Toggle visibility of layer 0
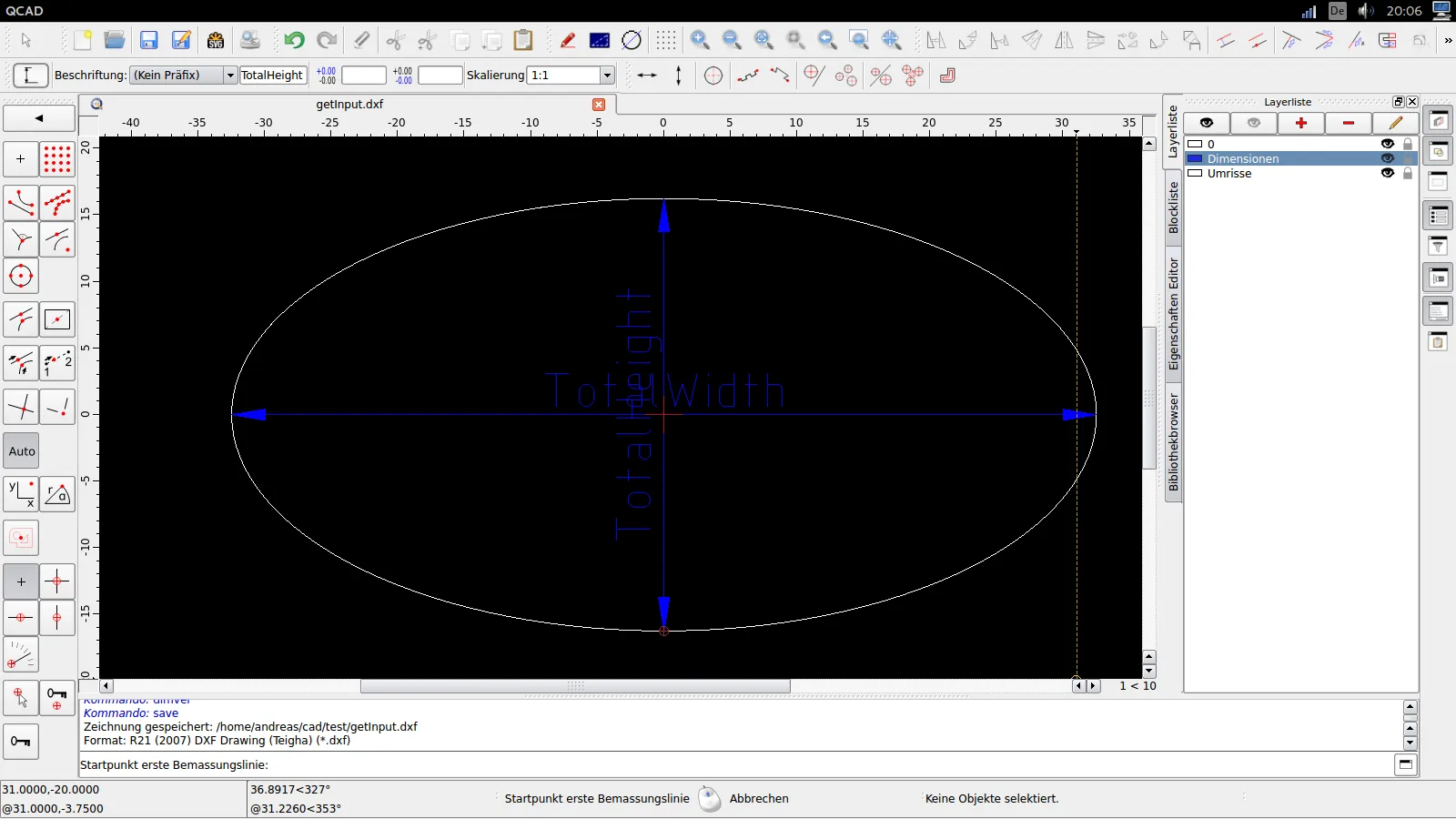 click(x=1388, y=144)
